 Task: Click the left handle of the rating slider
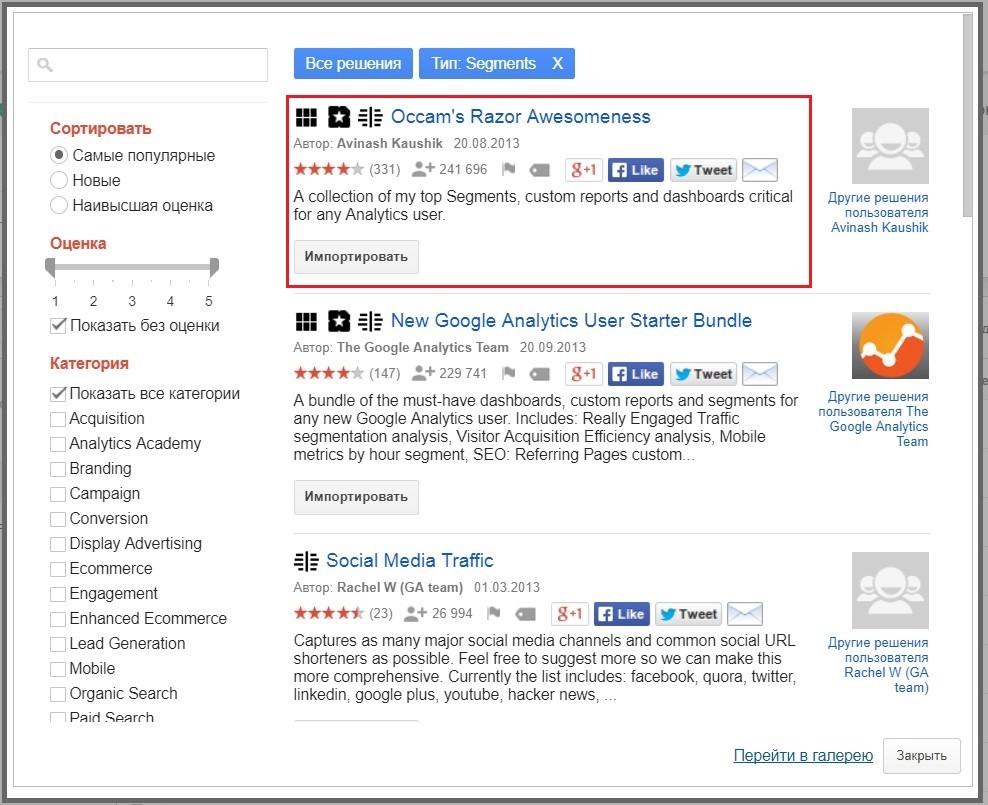50,267
